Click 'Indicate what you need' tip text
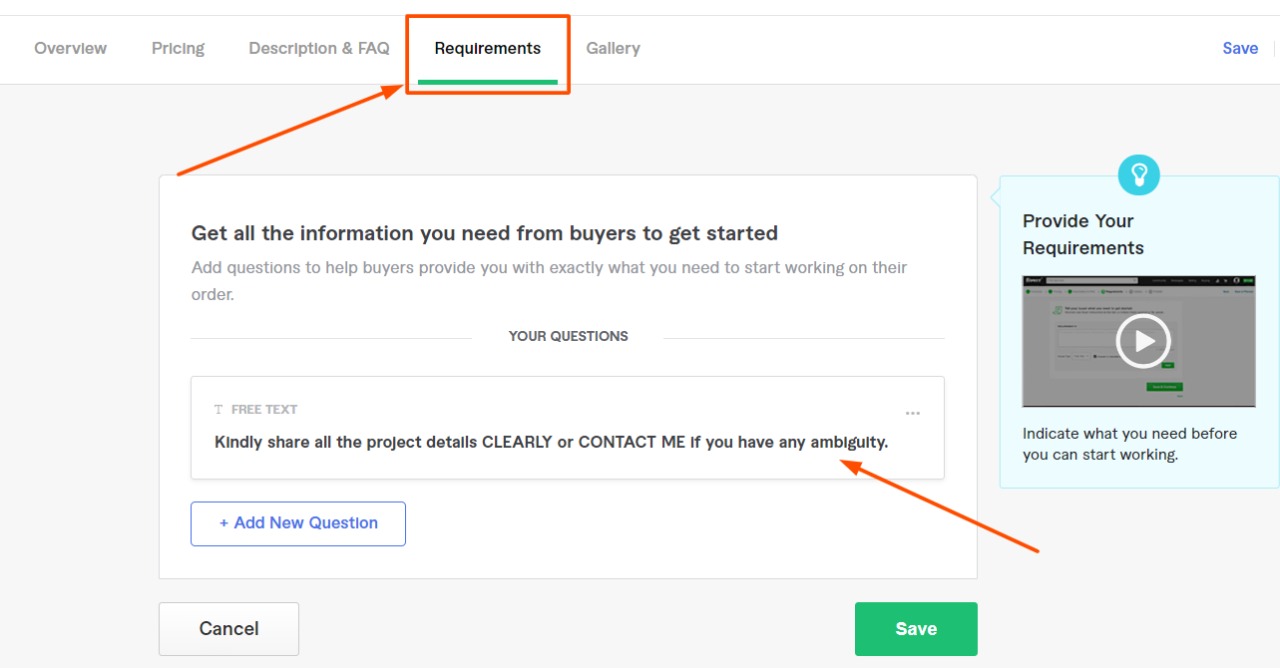The width and height of the screenshot is (1280, 668). coord(1129,444)
